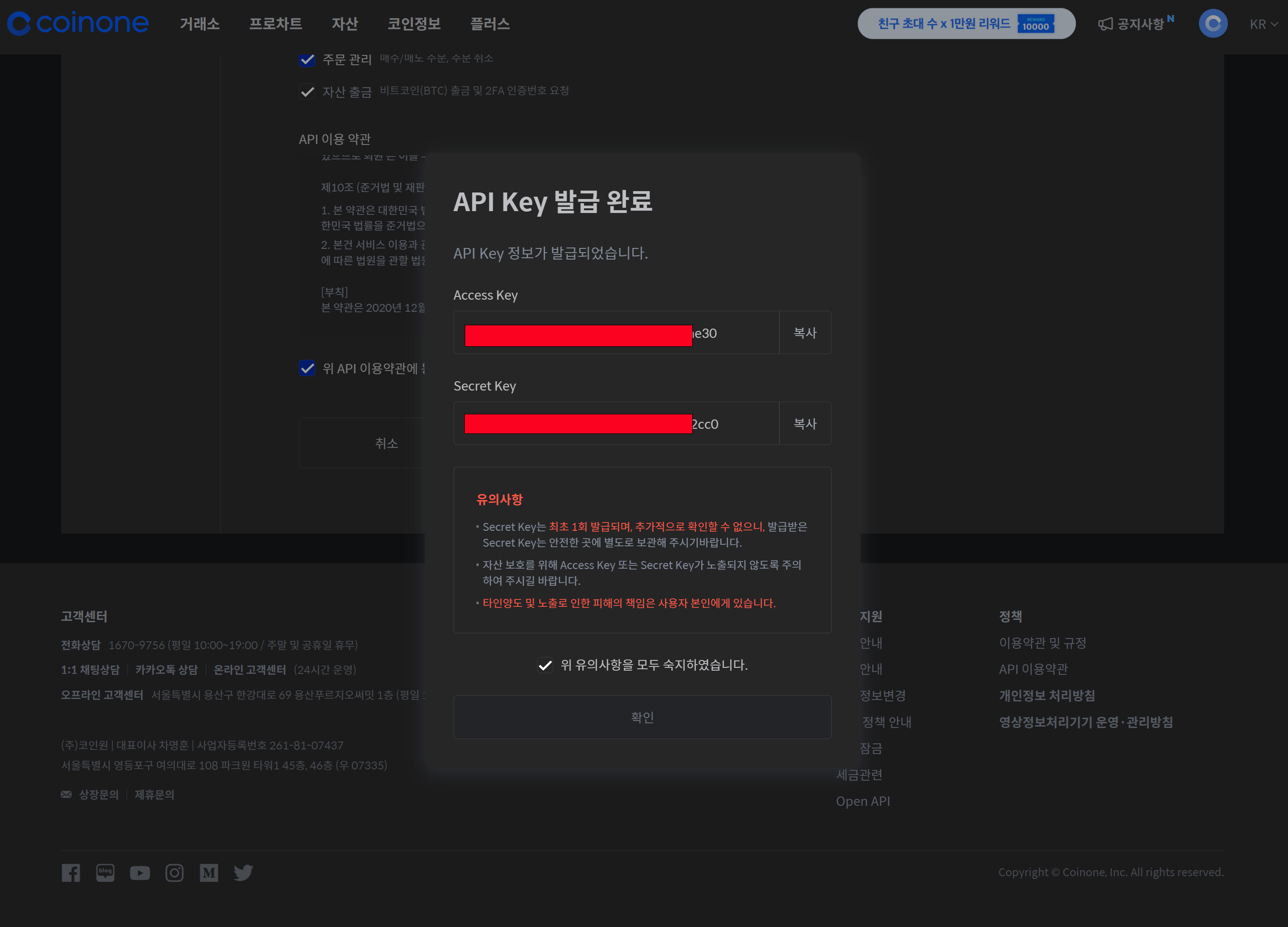The height and width of the screenshot is (927, 1288).
Task: Open the Facebook social icon
Action: (70, 872)
